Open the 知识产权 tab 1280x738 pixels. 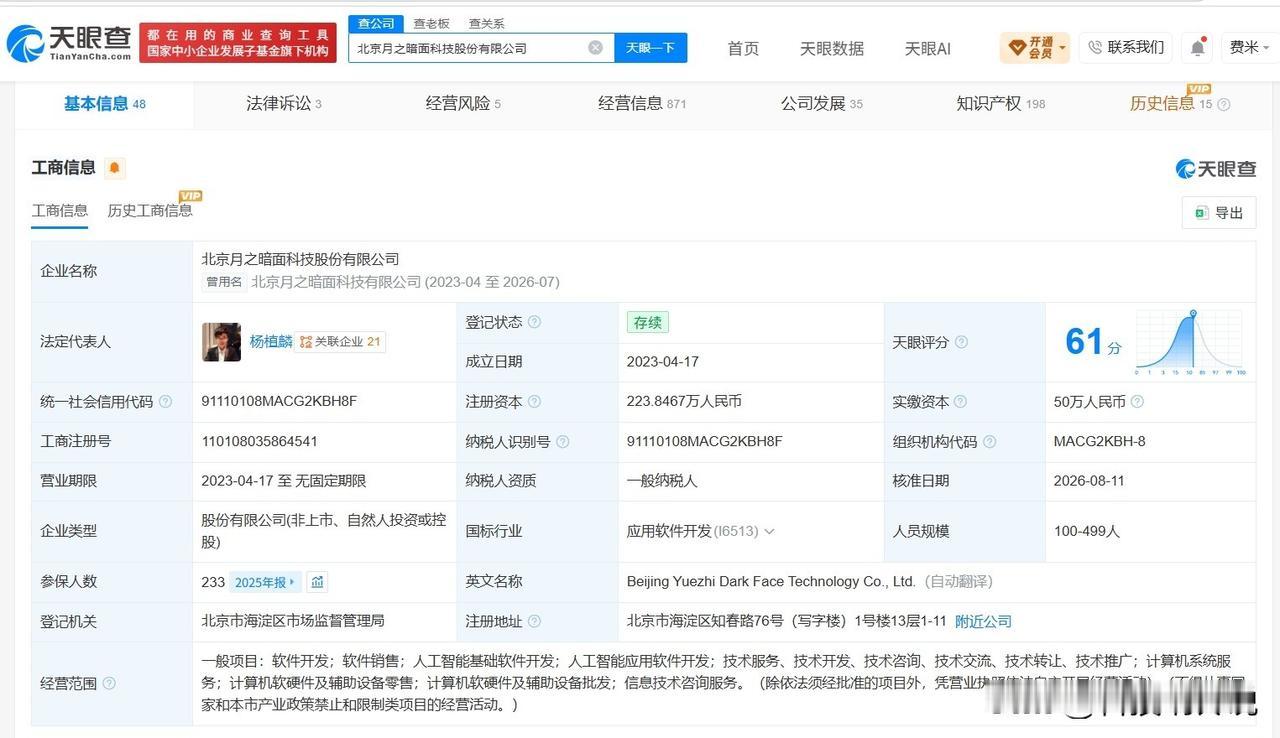[1000, 103]
